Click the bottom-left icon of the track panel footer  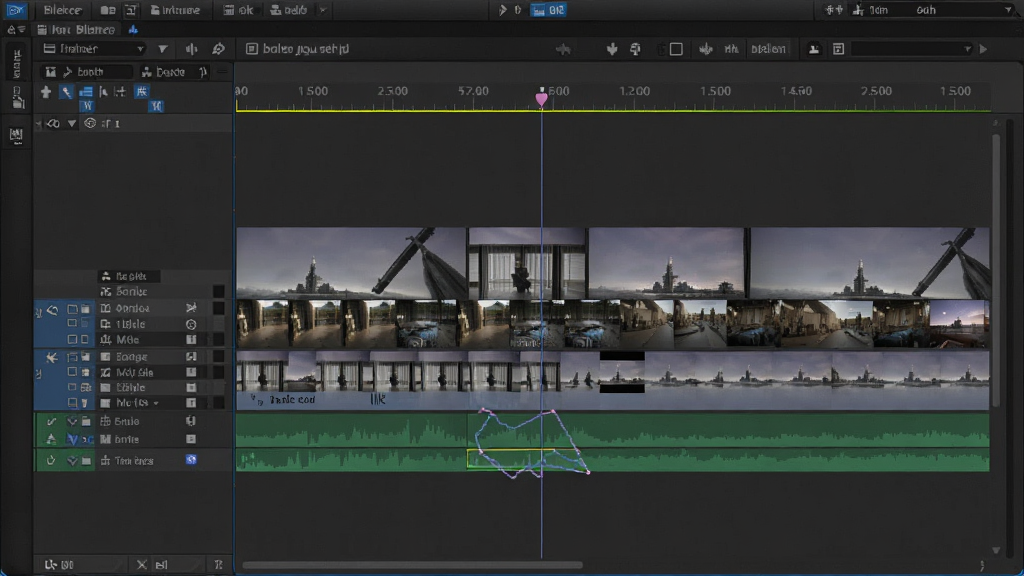[50, 564]
